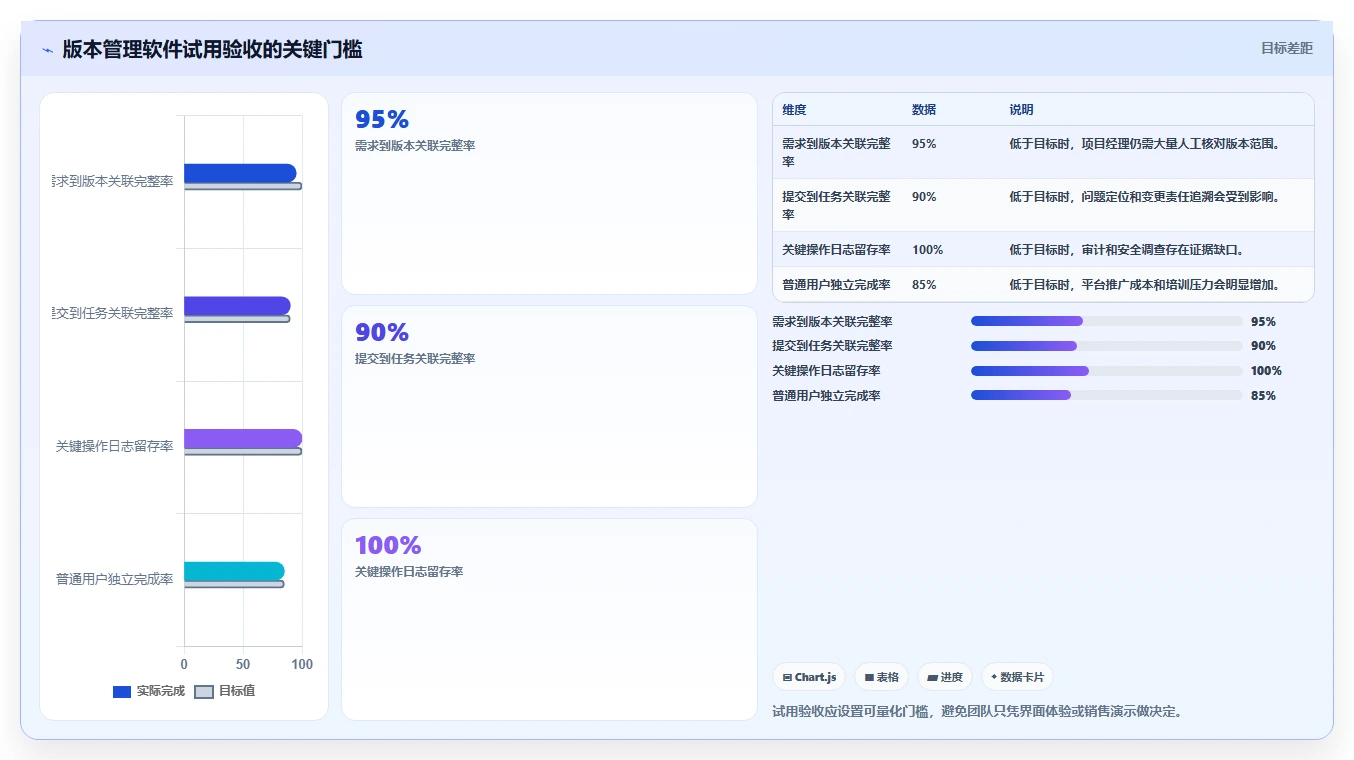The width and height of the screenshot is (1354, 760).
Task: Select the 表格 chip
Action: tap(881, 677)
